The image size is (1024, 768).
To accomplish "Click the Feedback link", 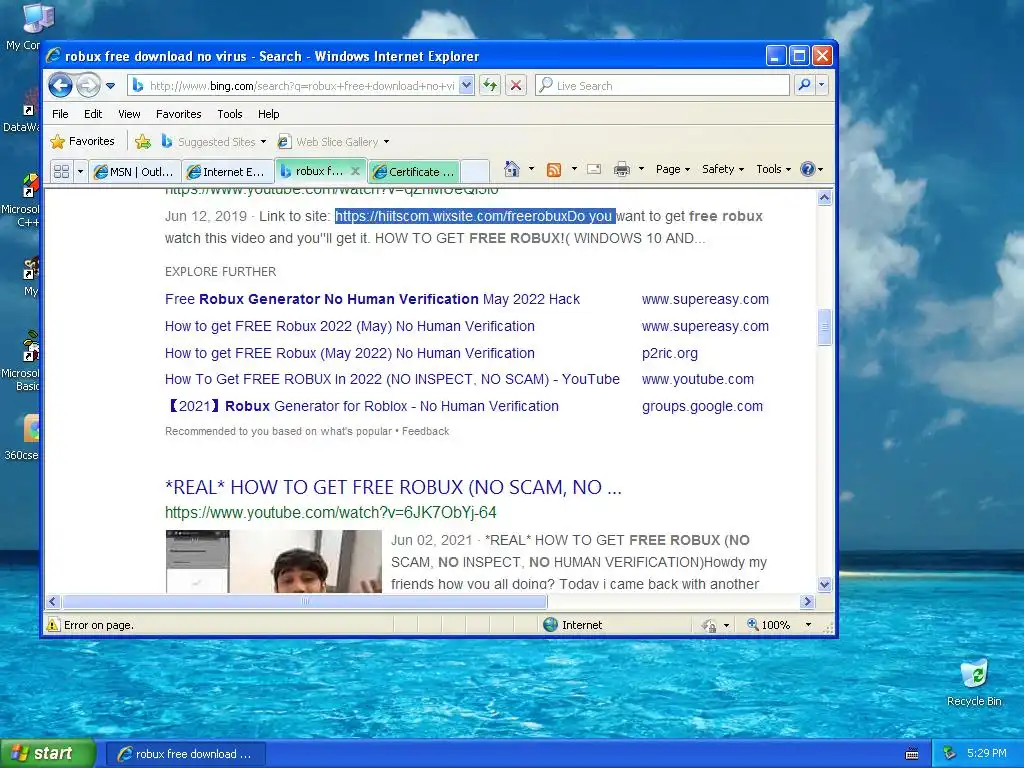I will tap(426, 431).
